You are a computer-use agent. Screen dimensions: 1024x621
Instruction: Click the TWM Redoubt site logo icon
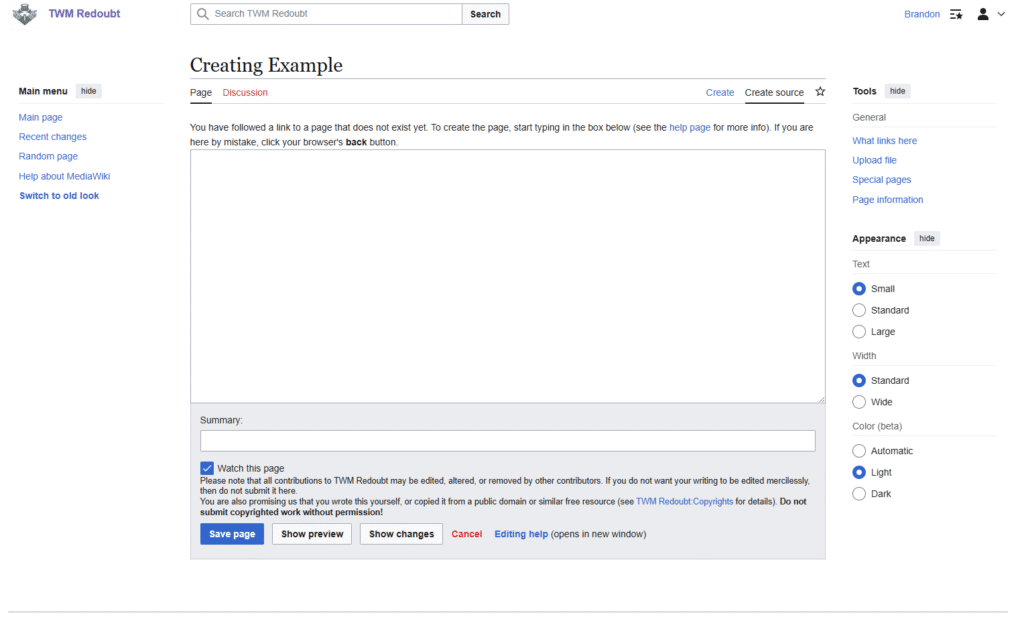point(25,15)
